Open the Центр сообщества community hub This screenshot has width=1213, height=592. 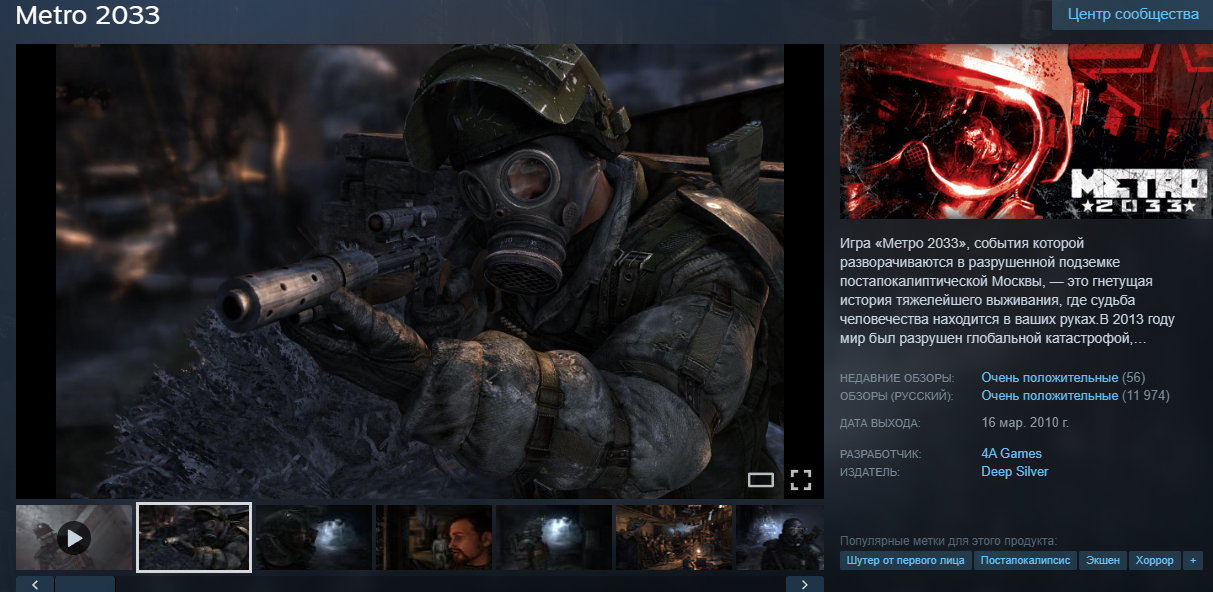pyautogui.click(x=1132, y=15)
